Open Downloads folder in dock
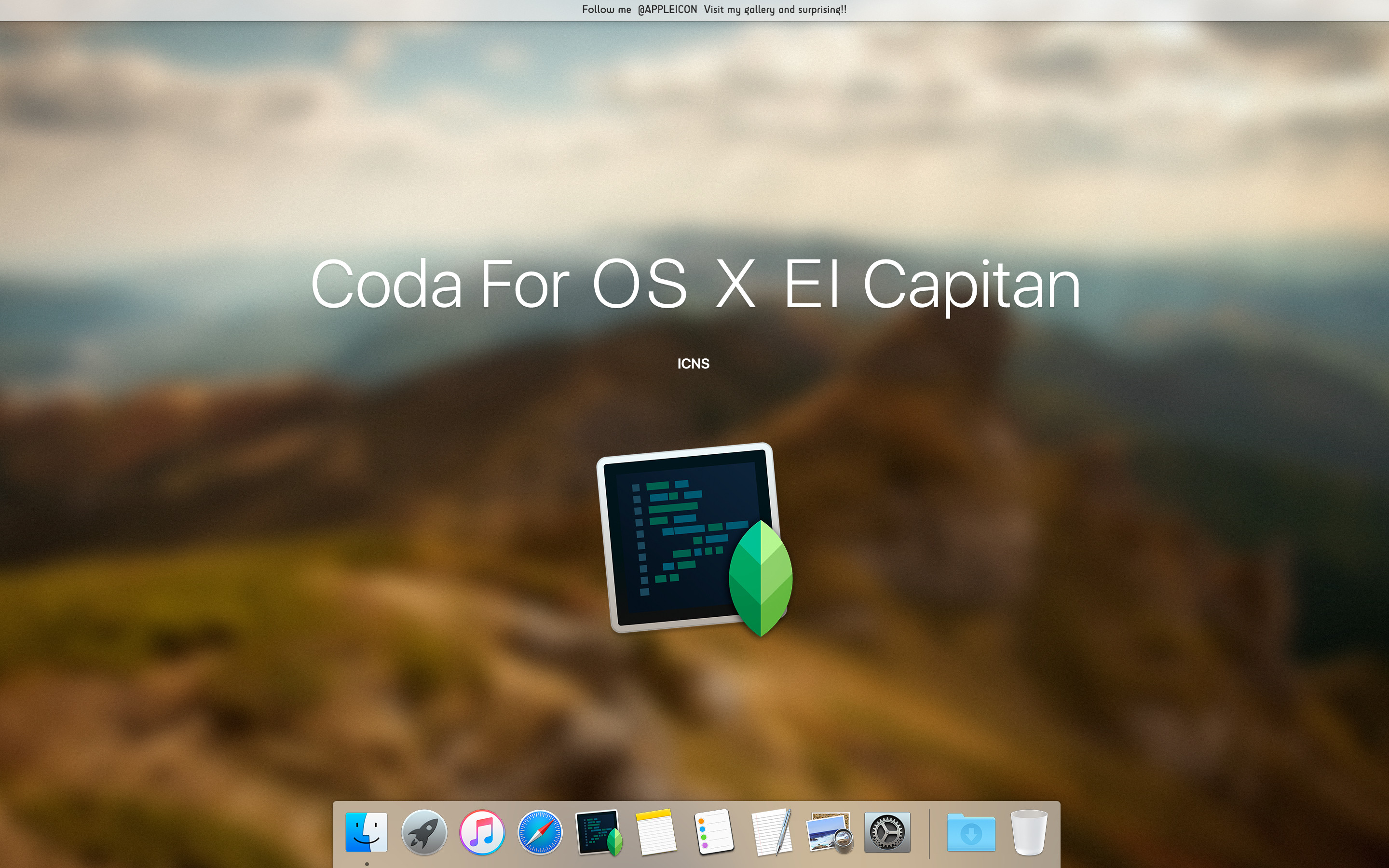Viewport: 1389px width, 868px height. click(x=971, y=832)
